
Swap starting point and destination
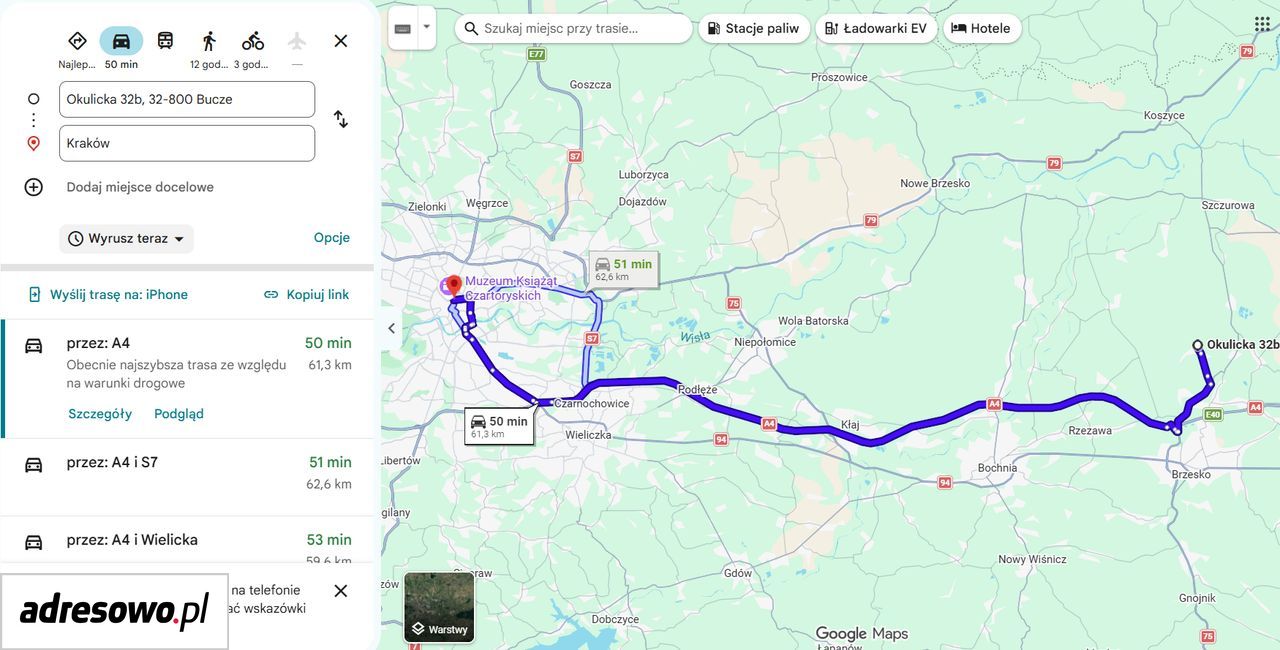[x=341, y=119]
